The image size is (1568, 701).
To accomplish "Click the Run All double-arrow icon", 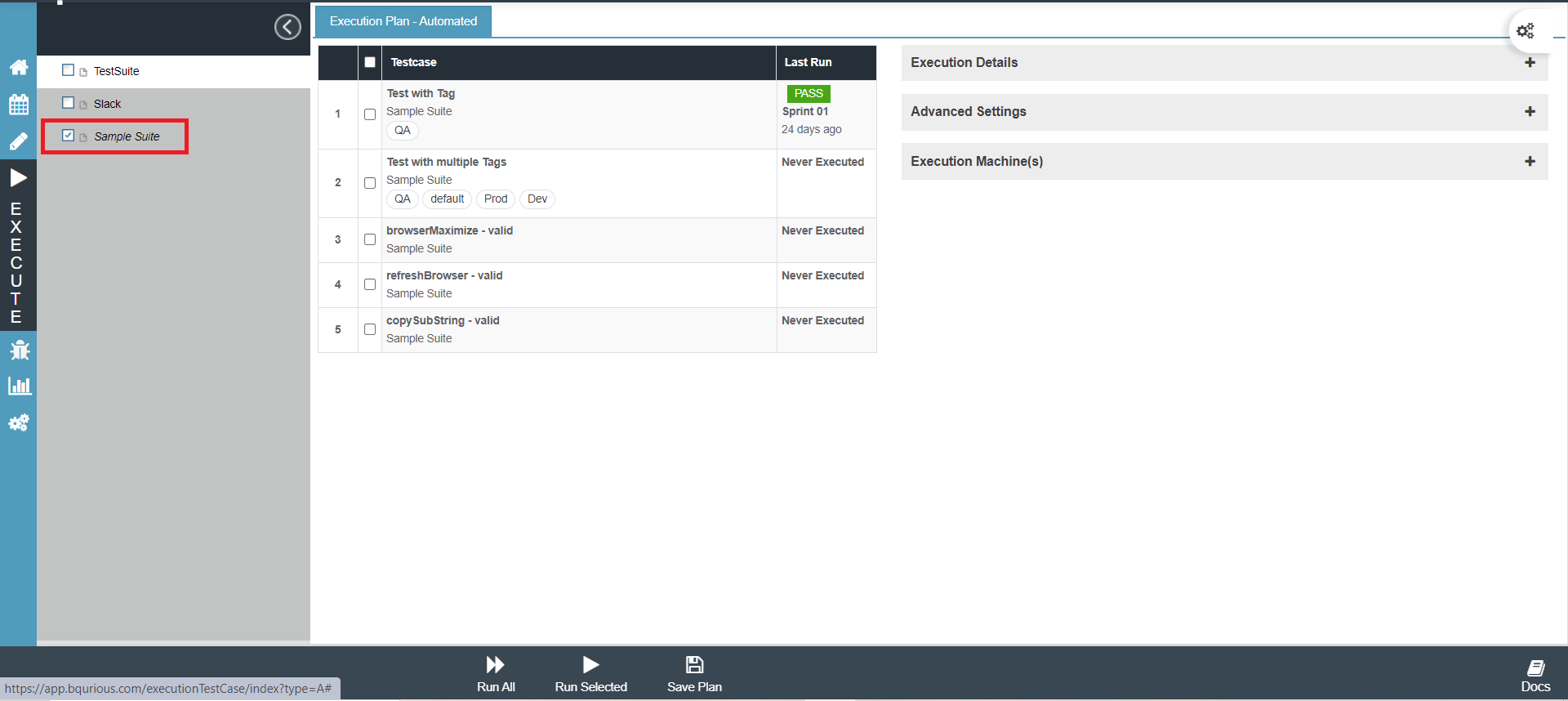I will tap(495, 664).
